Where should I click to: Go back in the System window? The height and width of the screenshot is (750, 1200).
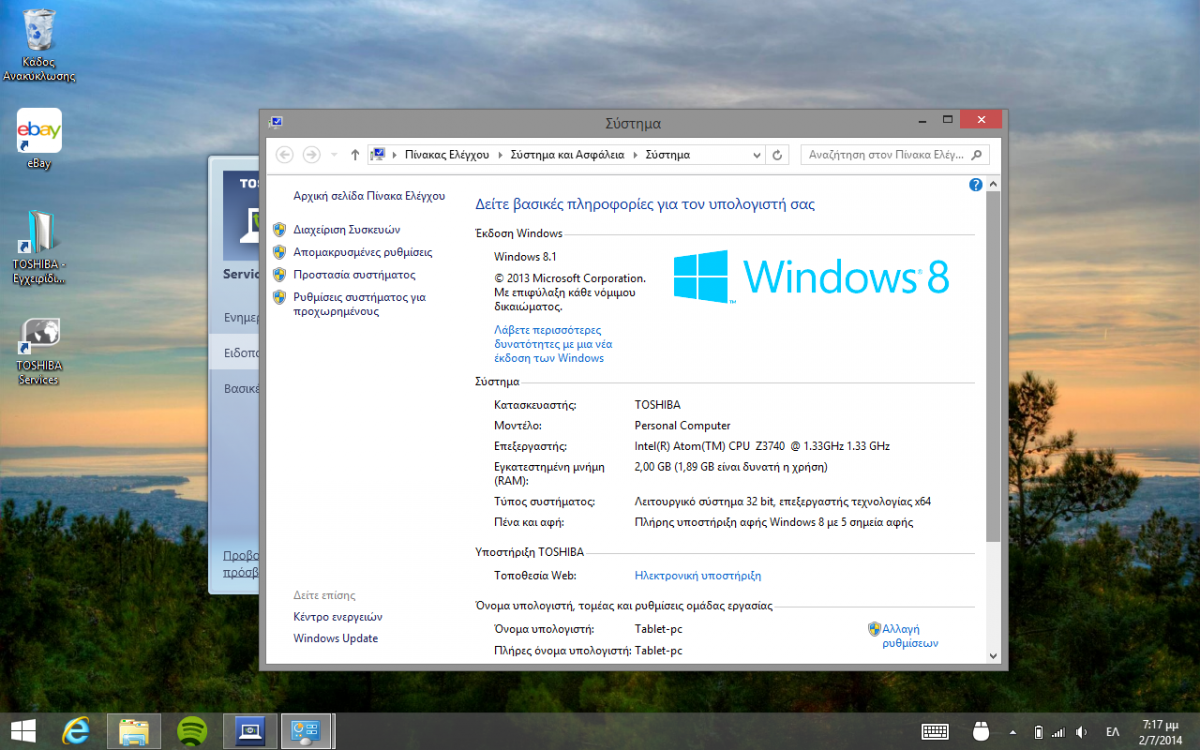point(285,154)
